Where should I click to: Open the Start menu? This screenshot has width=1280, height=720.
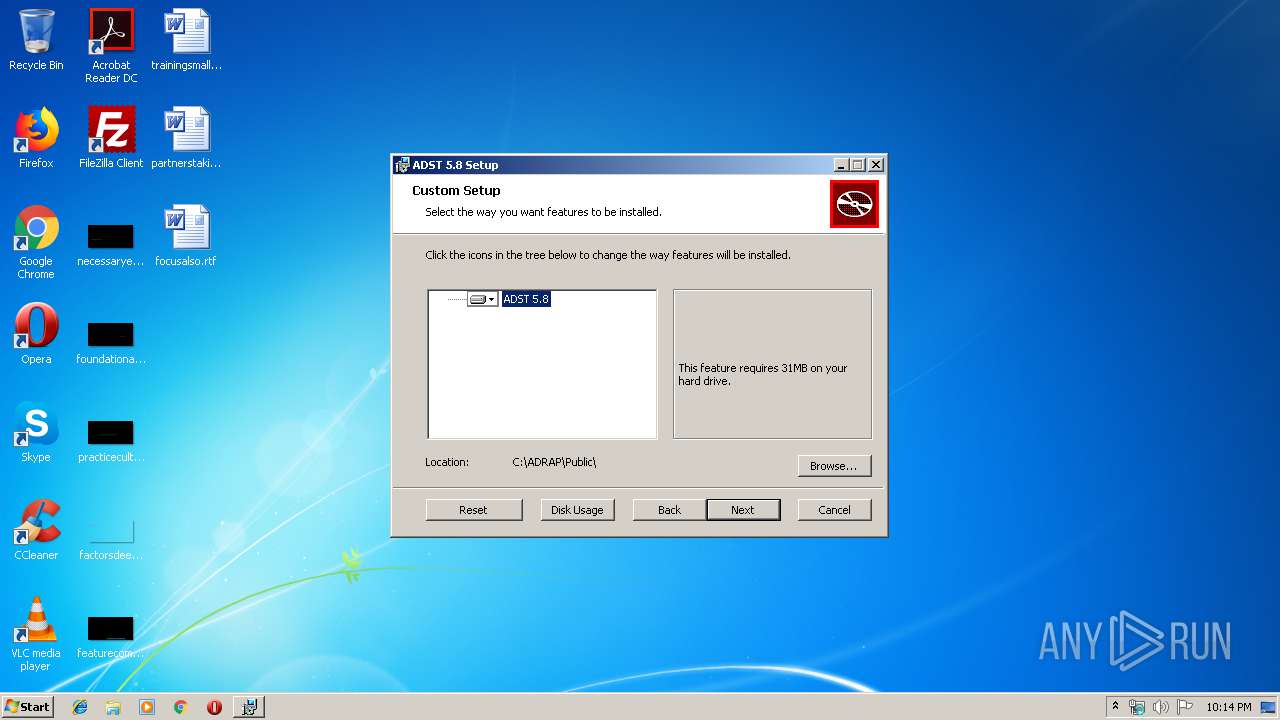(x=27, y=706)
